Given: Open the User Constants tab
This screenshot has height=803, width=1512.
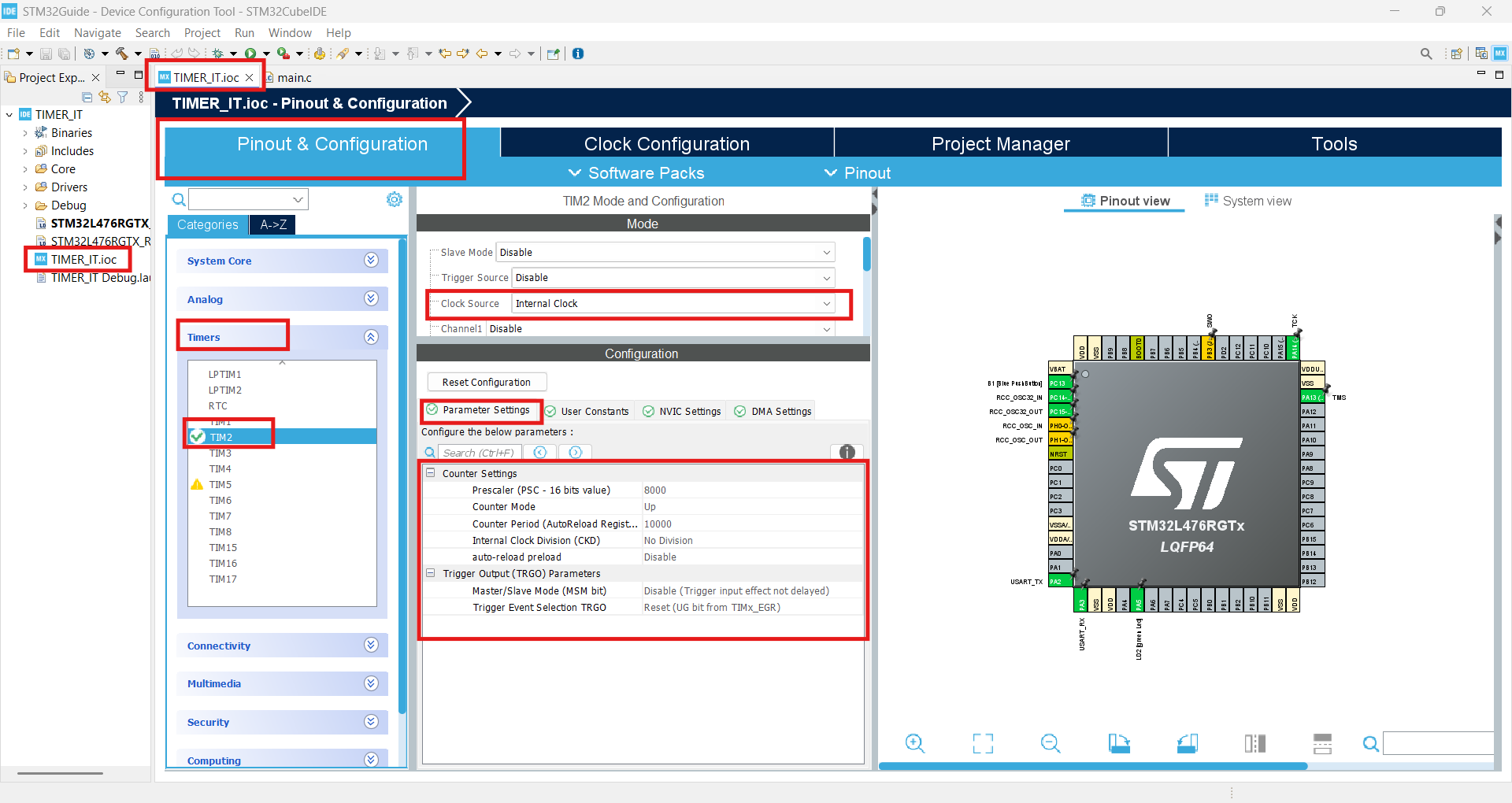Looking at the screenshot, I should point(587,411).
